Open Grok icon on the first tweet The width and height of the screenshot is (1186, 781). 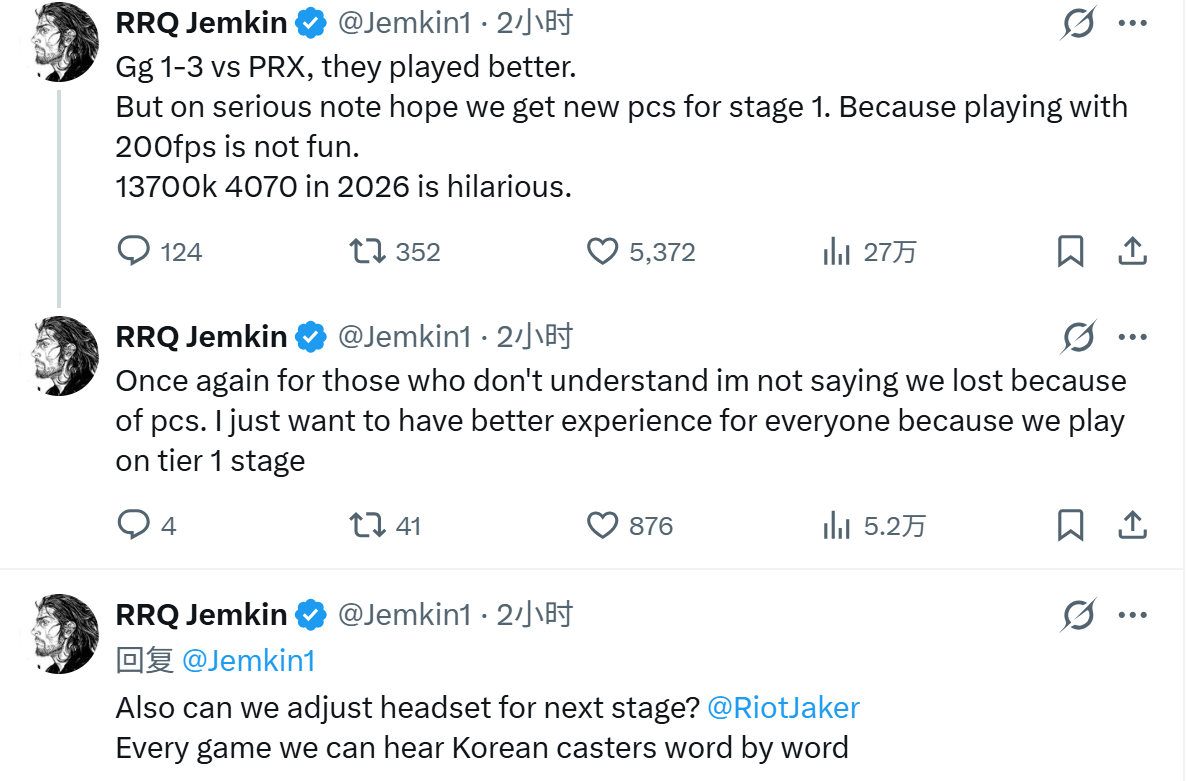click(1078, 23)
